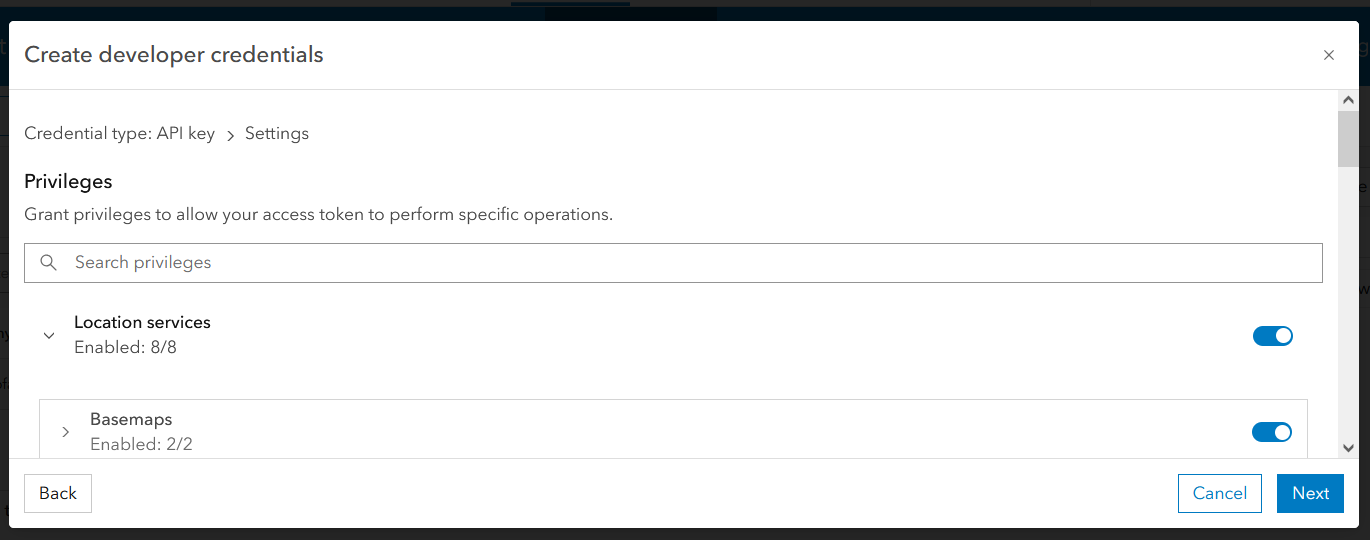Viewport: 1370px width, 540px height.
Task: Click the Location services label
Action: point(142,323)
